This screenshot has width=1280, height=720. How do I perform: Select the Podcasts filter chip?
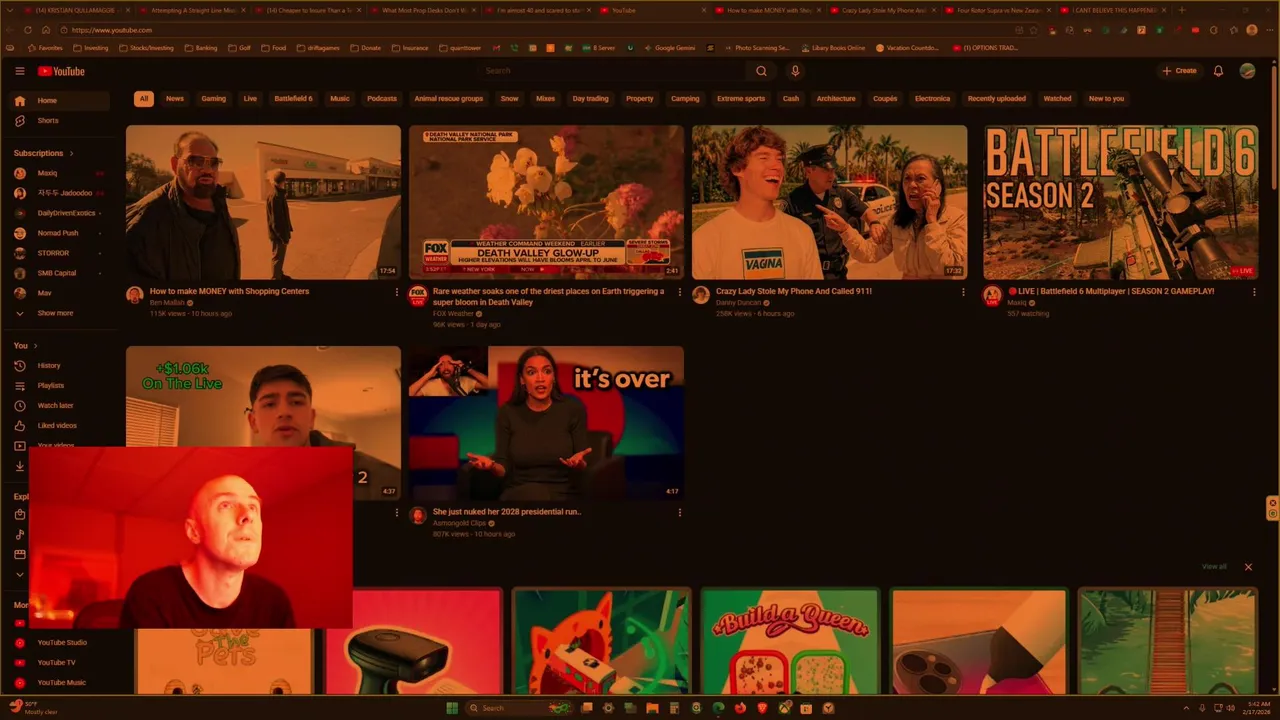(382, 99)
